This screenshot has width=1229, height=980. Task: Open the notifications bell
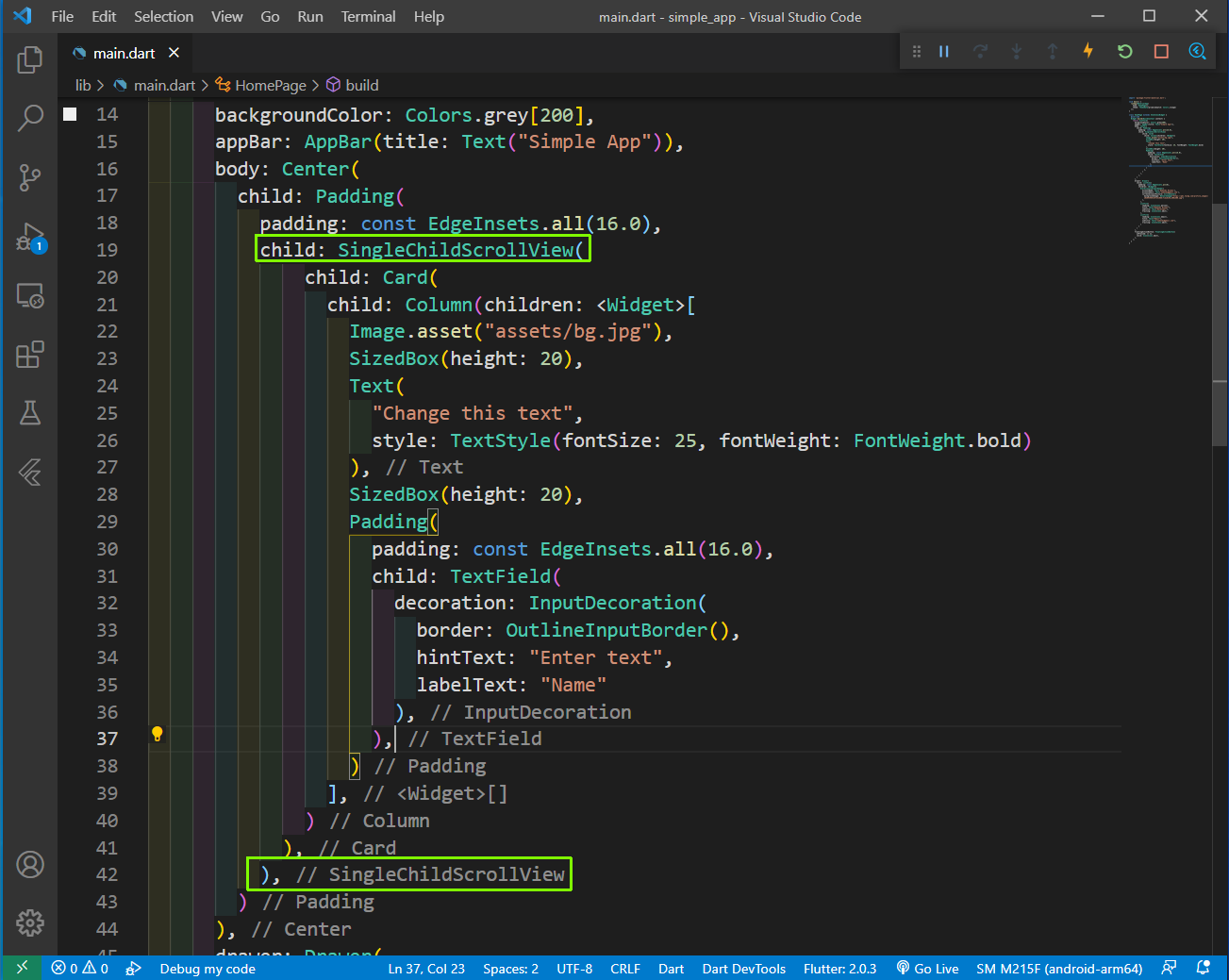pos(1204,968)
